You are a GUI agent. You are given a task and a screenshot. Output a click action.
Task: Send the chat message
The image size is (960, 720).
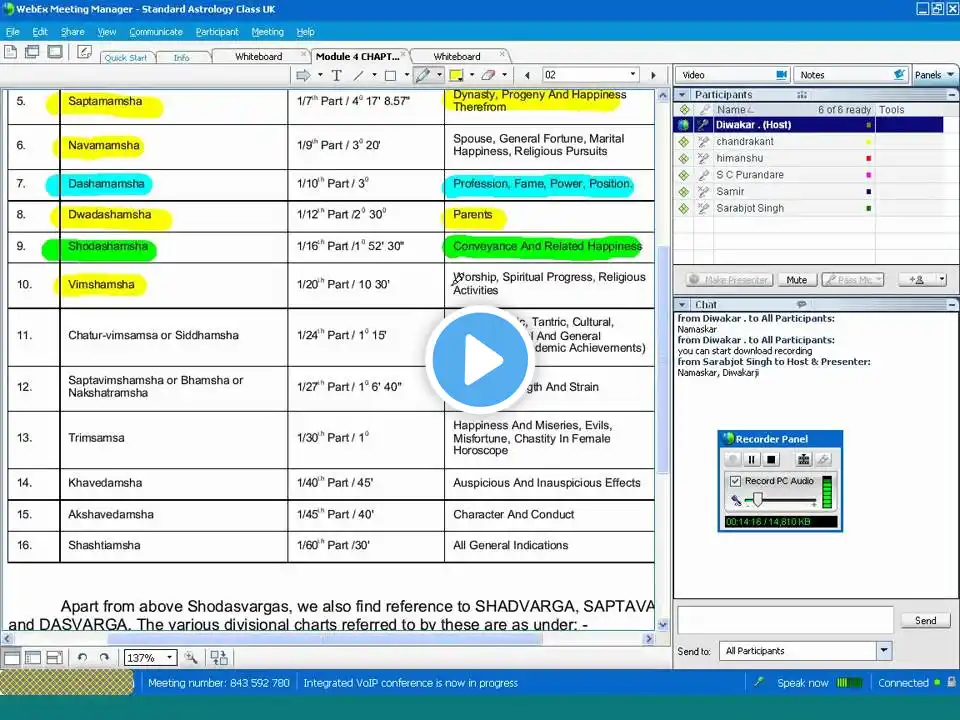pyautogui.click(x=925, y=620)
